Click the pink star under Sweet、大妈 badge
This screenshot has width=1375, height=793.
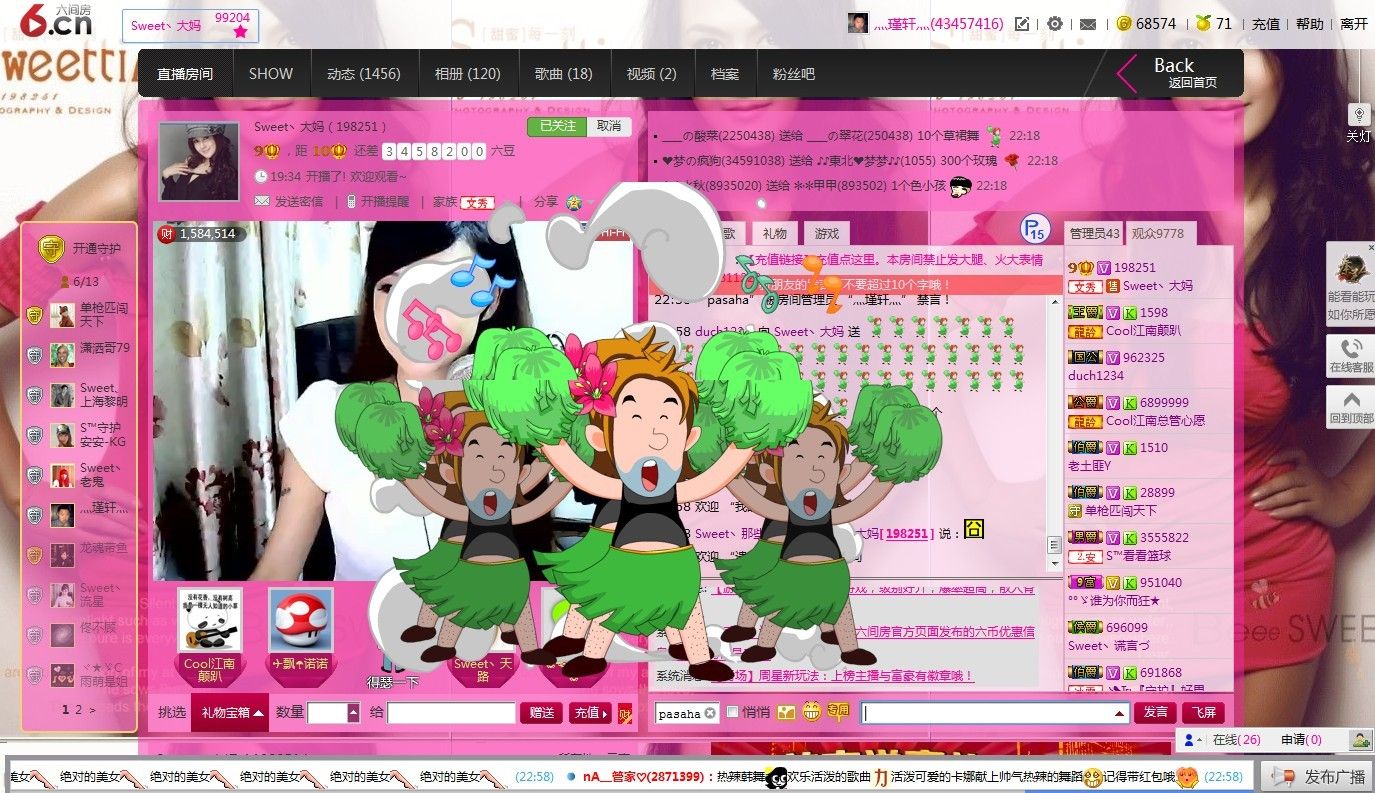tap(240, 32)
